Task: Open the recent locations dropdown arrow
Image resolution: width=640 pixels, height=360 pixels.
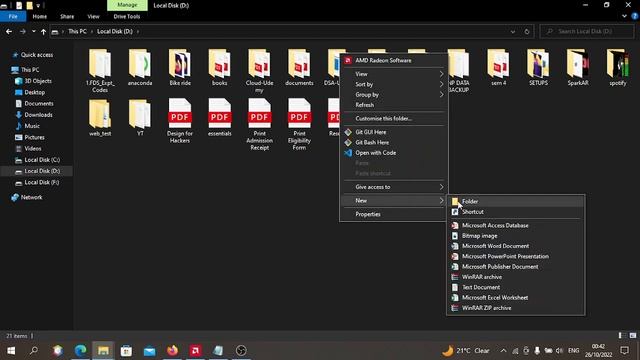Action: pos(33,31)
